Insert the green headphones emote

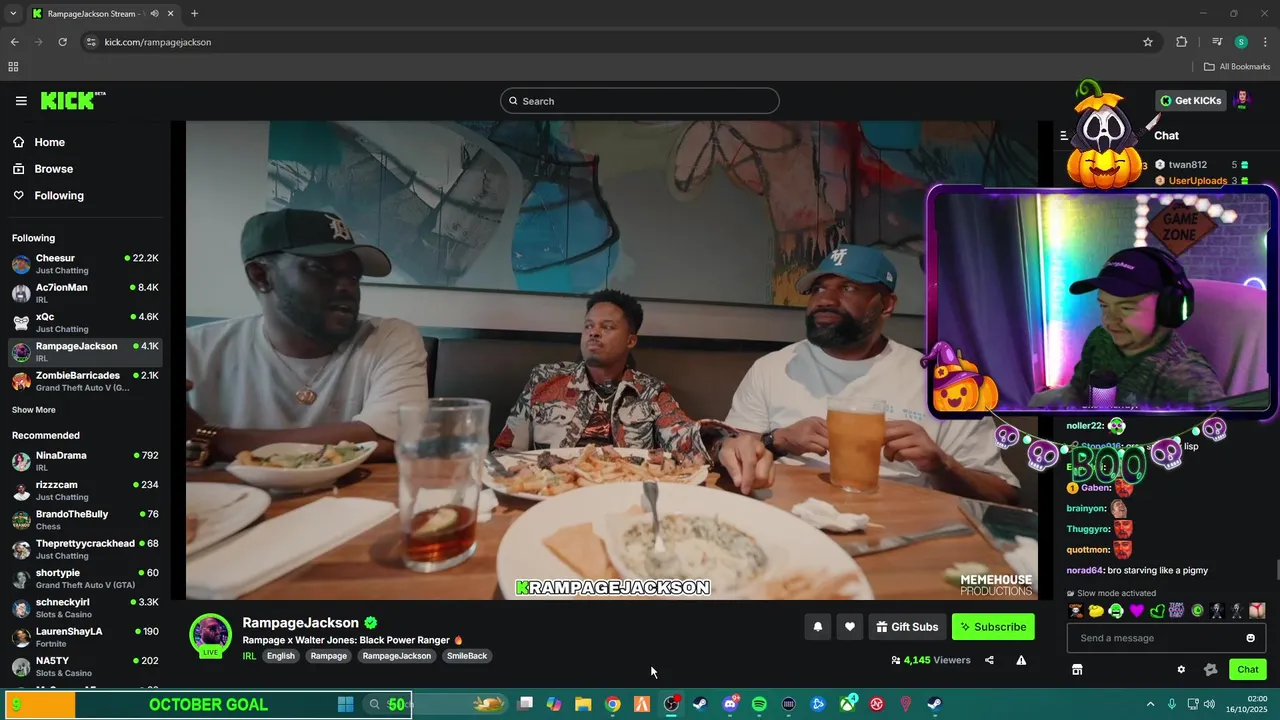click(x=1116, y=611)
